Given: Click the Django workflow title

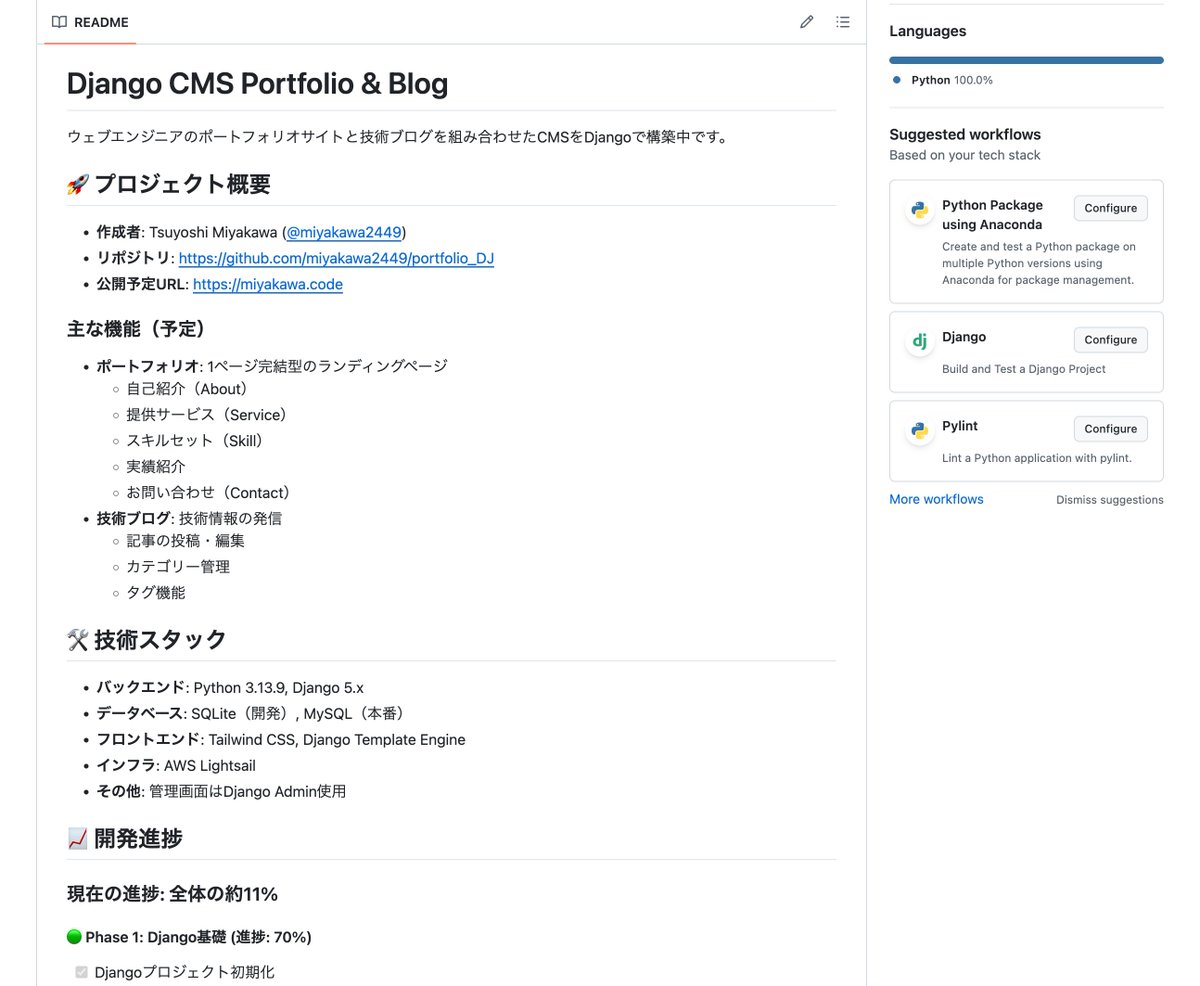Looking at the screenshot, I should [964, 337].
